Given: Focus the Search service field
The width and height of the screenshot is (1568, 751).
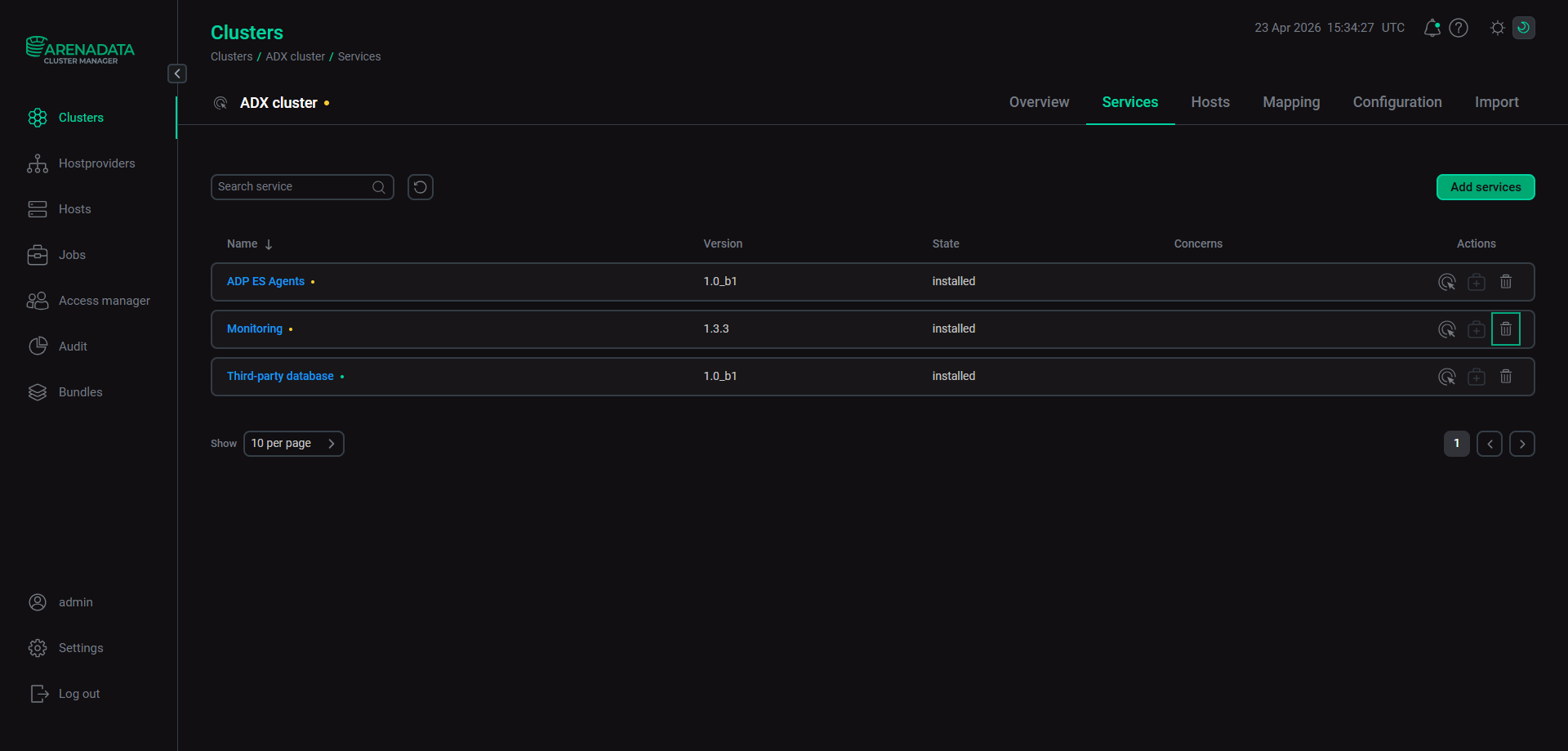Looking at the screenshot, I should pyautogui.click(x=302, y=187).
